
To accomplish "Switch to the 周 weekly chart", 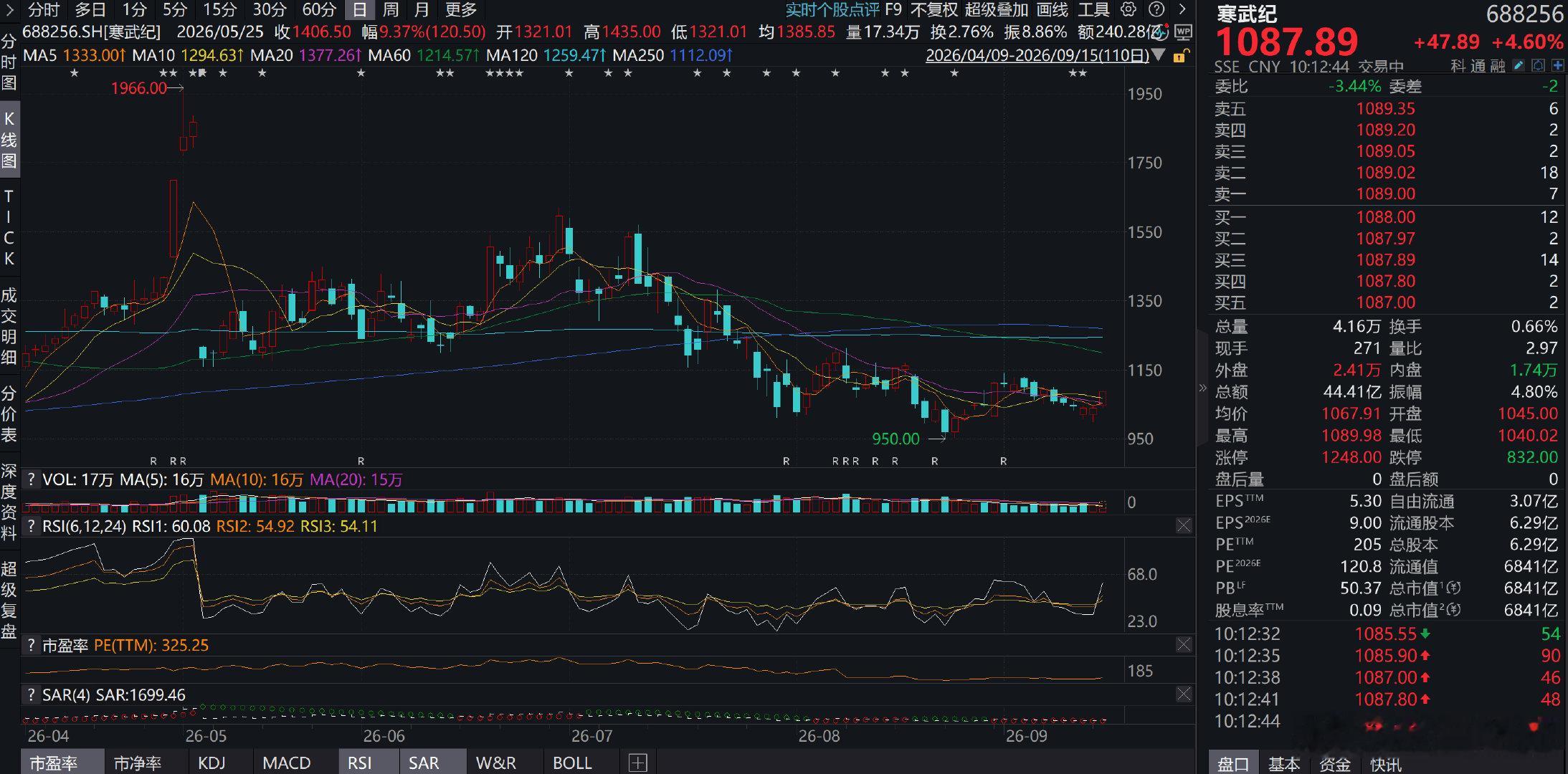I will tap(391, 10).
